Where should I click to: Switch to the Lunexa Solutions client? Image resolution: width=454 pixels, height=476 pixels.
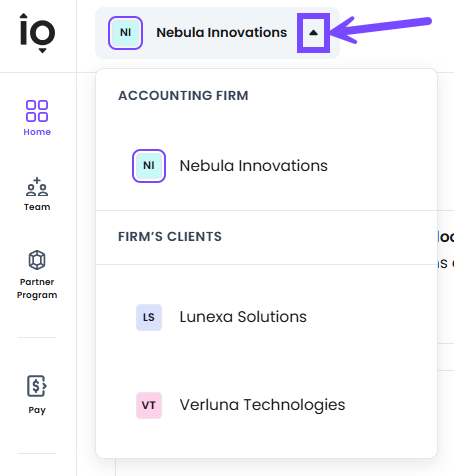click(266, 317)
